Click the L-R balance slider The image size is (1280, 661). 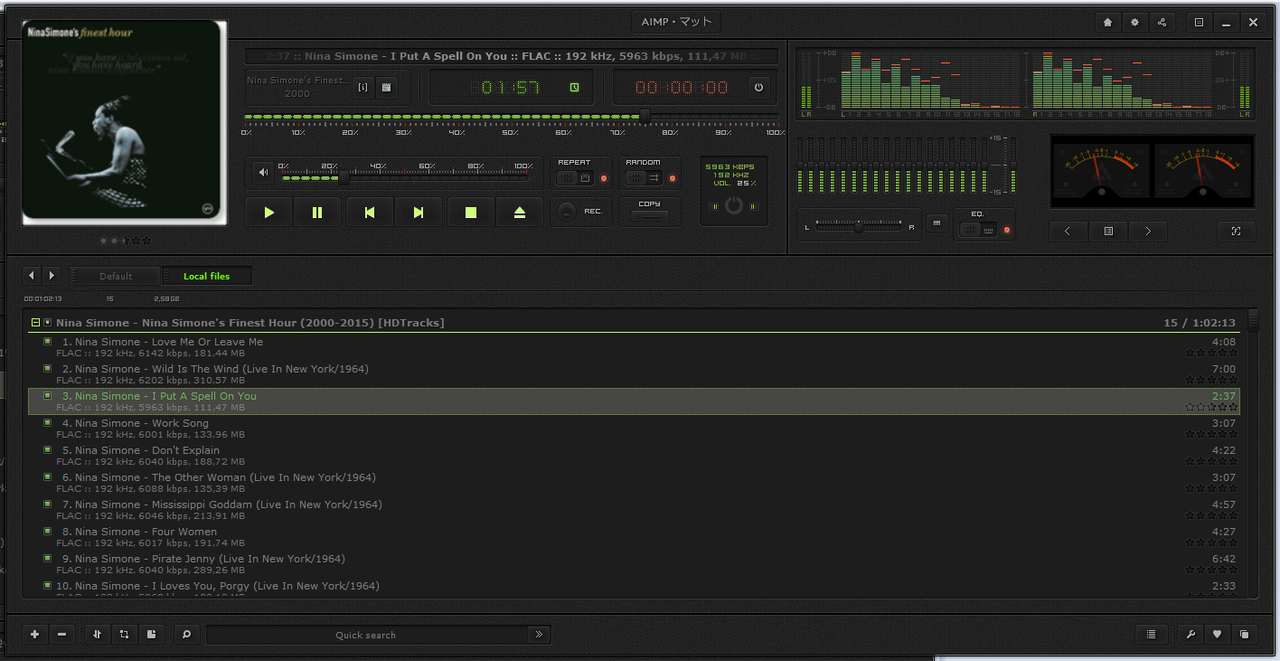[x=860, y=227]
